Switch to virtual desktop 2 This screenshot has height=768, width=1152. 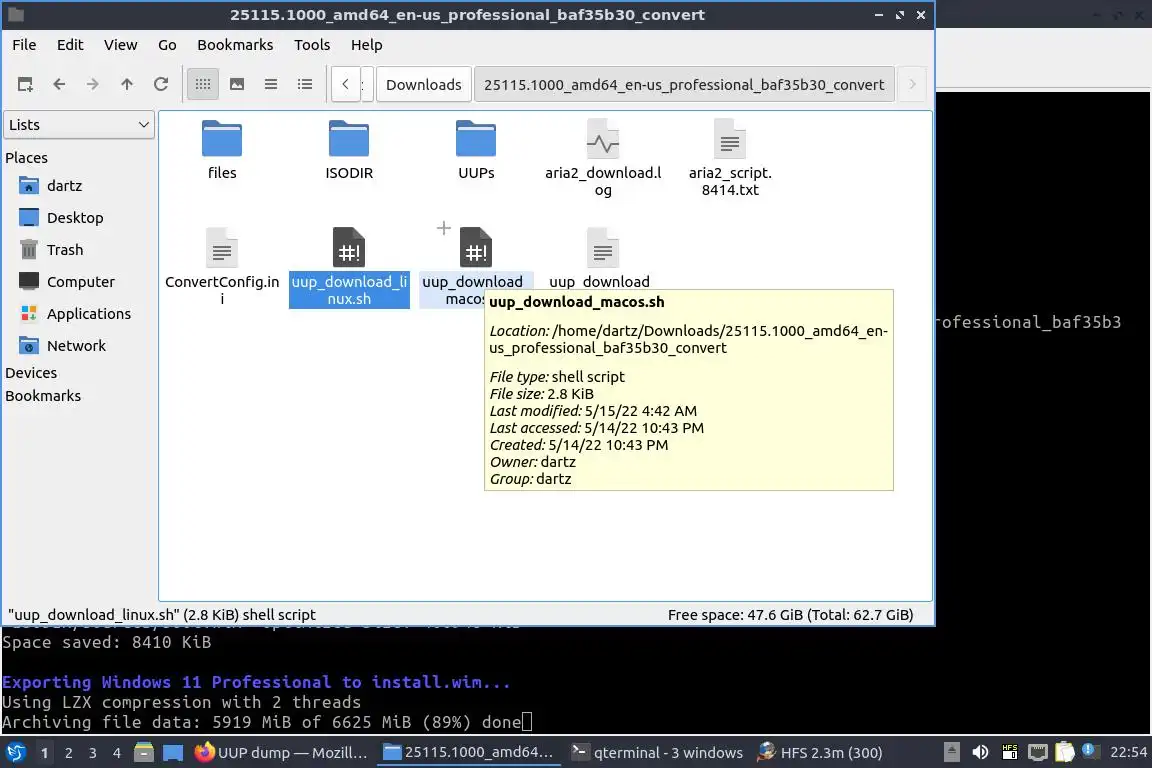pyautogui.click(x=68, y=753)
